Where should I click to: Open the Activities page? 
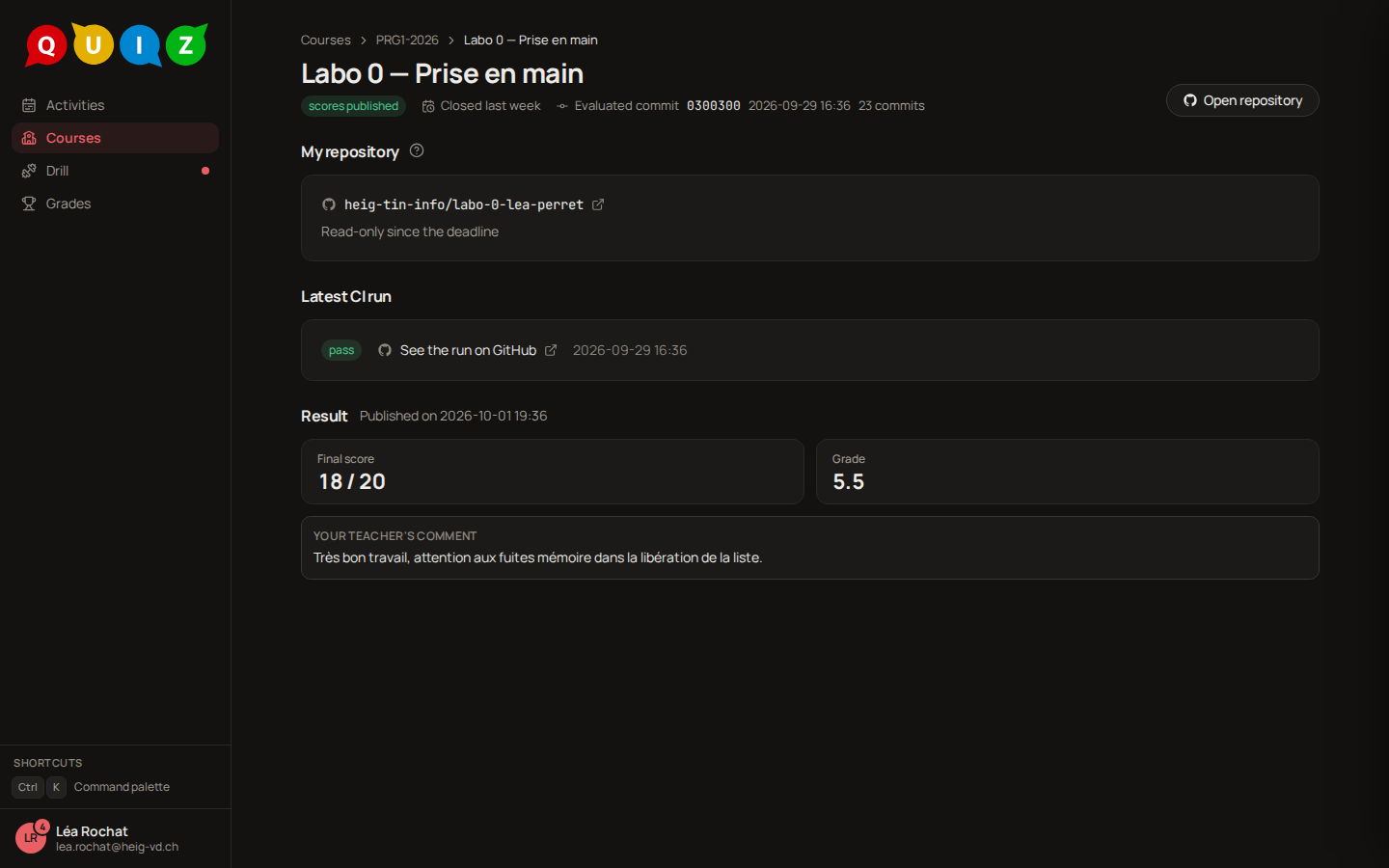click(x=115, y=105)
